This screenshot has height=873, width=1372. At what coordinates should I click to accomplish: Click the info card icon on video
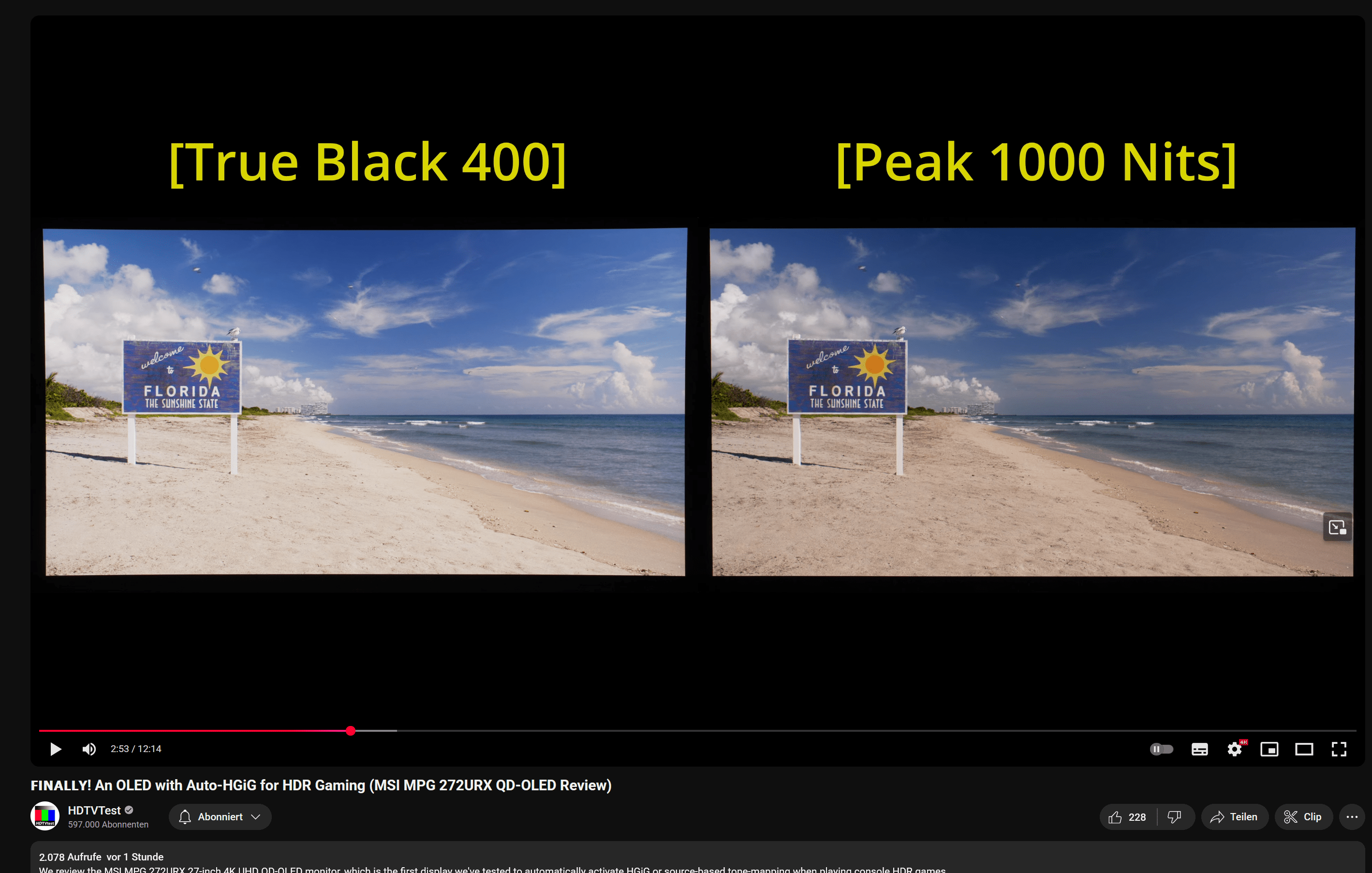tap(1337, 527)
